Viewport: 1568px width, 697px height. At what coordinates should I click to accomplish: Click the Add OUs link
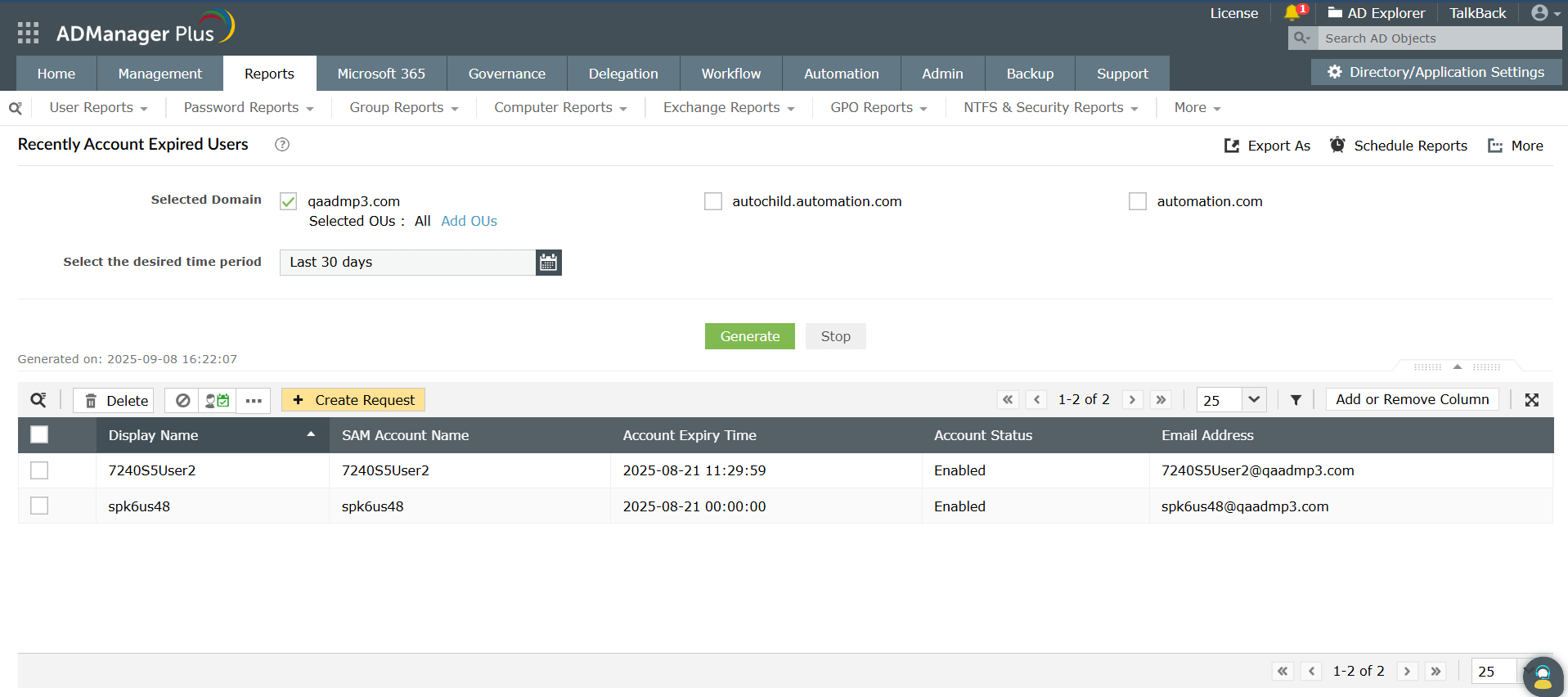pyautogui.click(x=469, y=221)
